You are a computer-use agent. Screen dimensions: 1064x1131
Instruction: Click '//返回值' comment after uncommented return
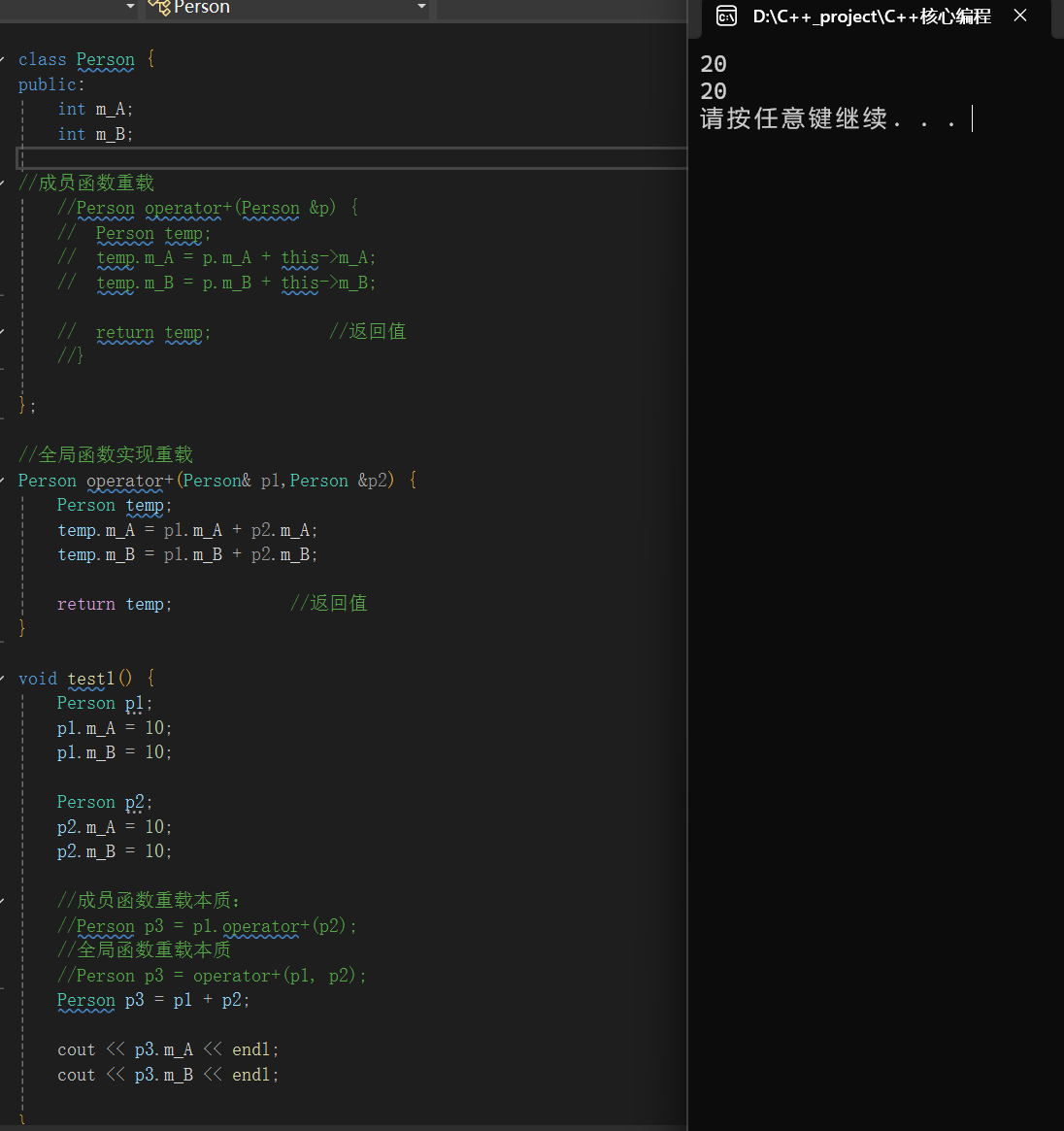click(x=329, y=604)
